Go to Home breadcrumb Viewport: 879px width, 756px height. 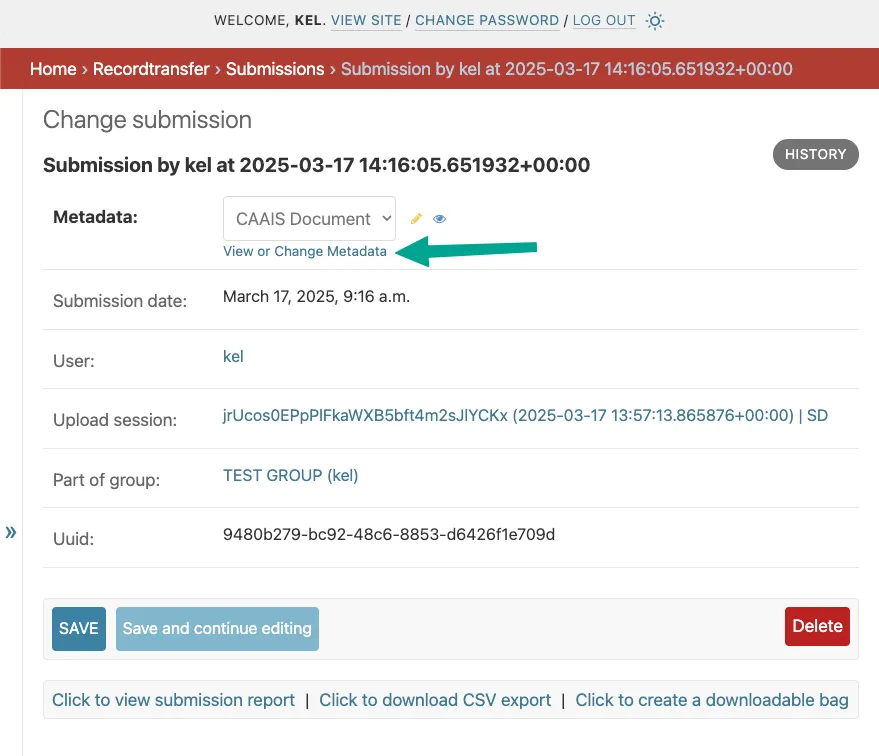[x=53, y=69]
